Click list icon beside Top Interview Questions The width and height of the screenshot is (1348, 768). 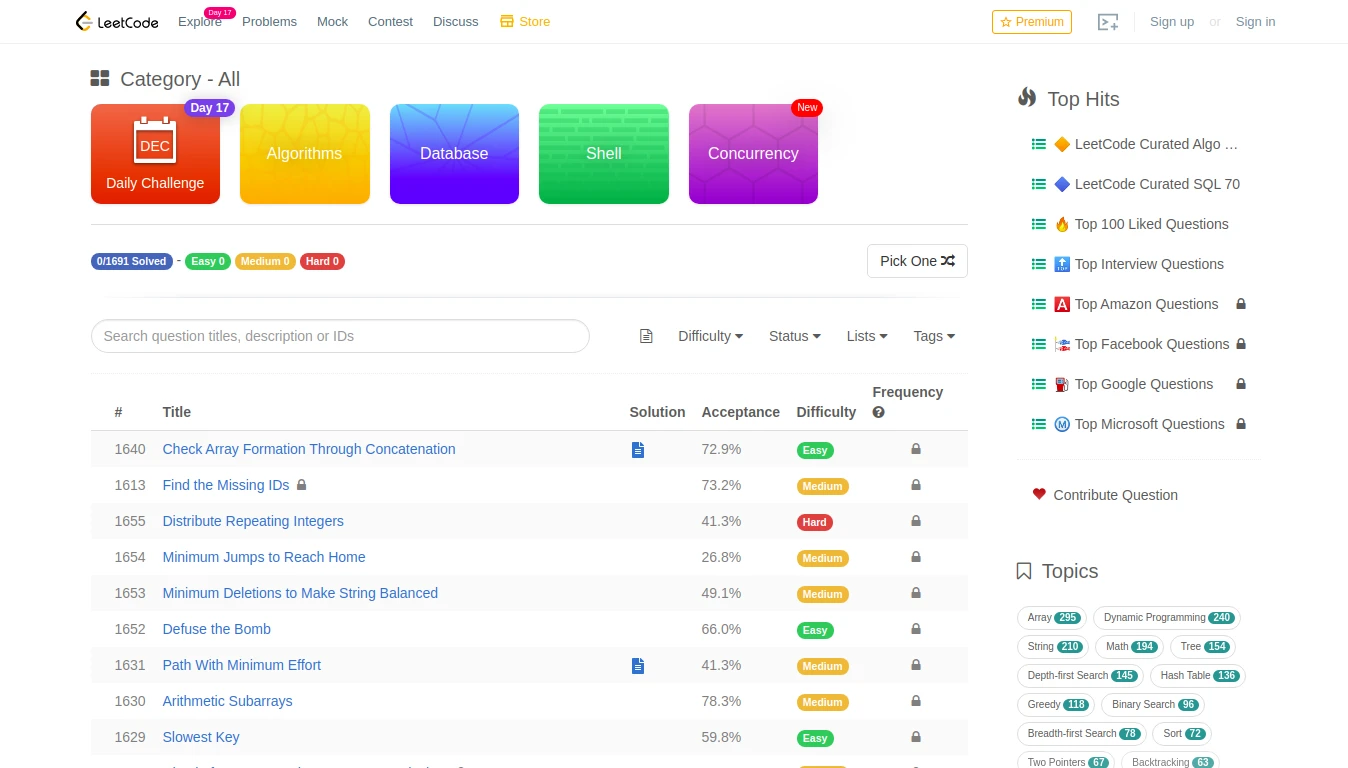tap(1039, 264)
